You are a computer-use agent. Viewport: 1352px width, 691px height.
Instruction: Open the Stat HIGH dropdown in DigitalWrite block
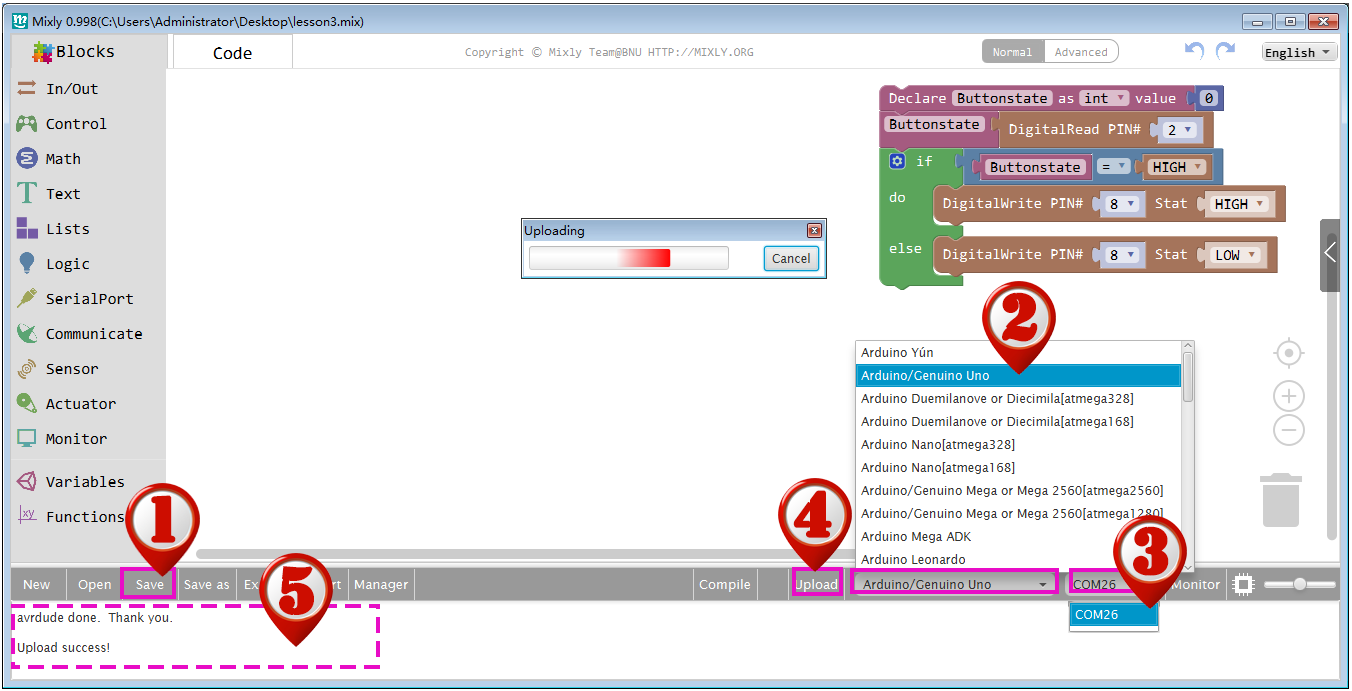pyautogui.click(x=1238, y=204)
